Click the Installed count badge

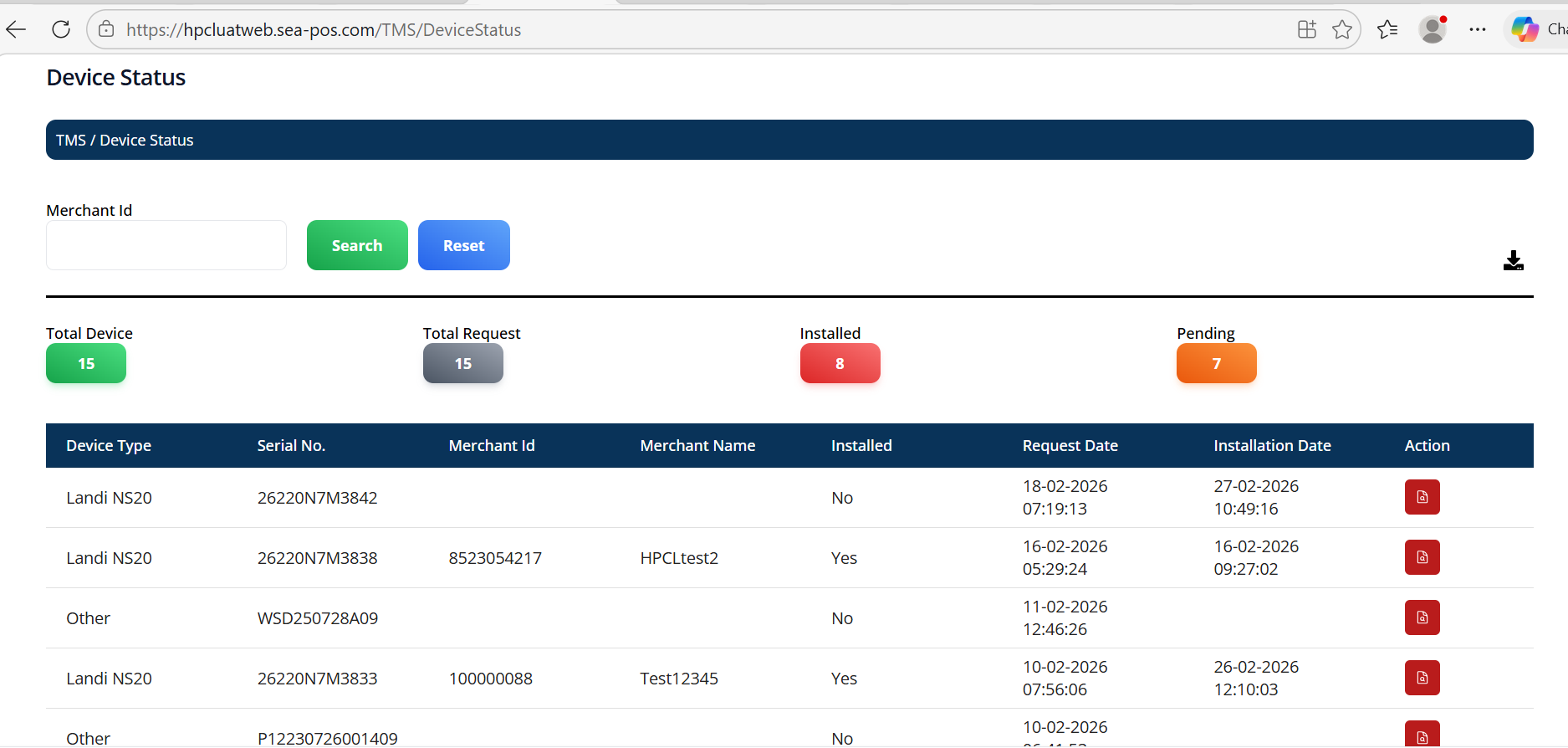(840, 364)
